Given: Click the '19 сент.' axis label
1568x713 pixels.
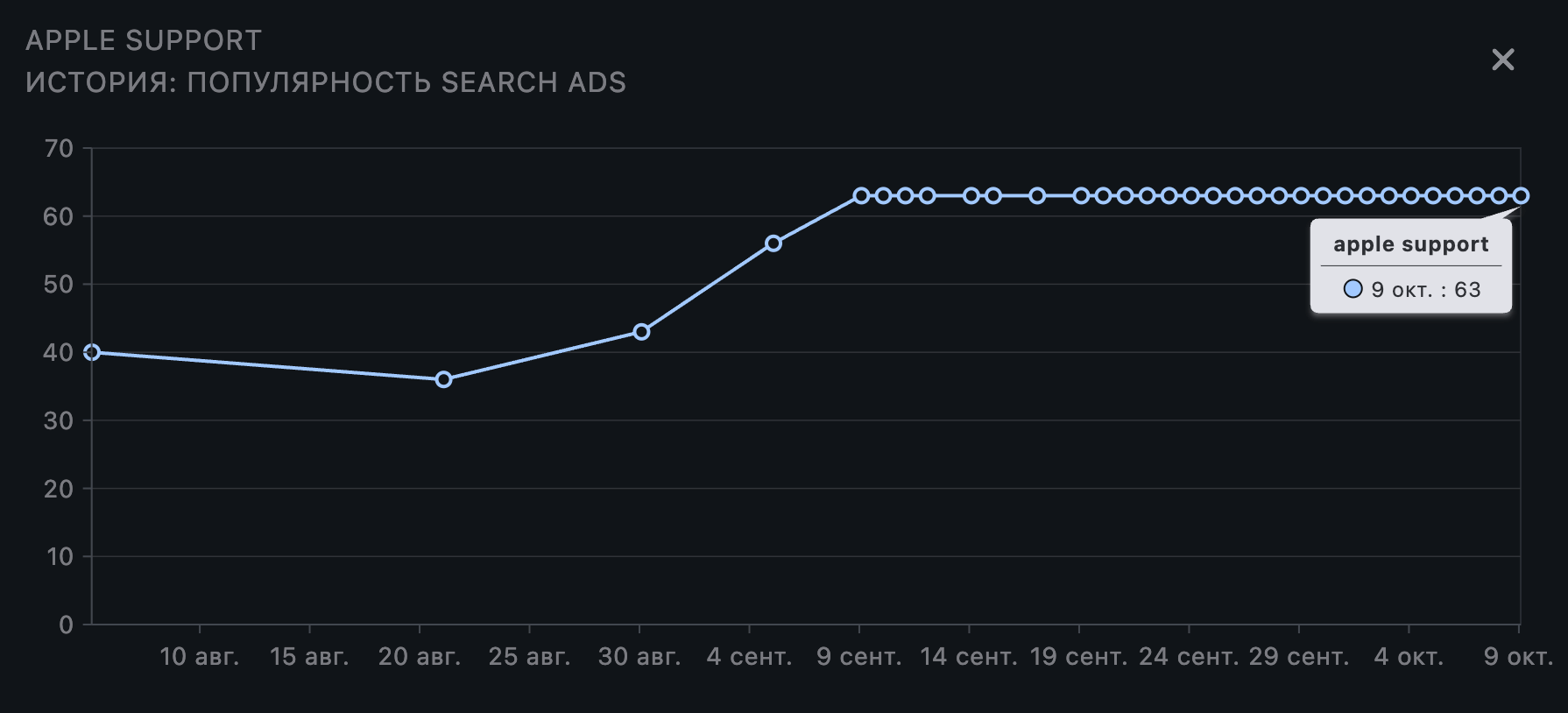Looking at the screenshot, I should click(x=1079, y=657).
